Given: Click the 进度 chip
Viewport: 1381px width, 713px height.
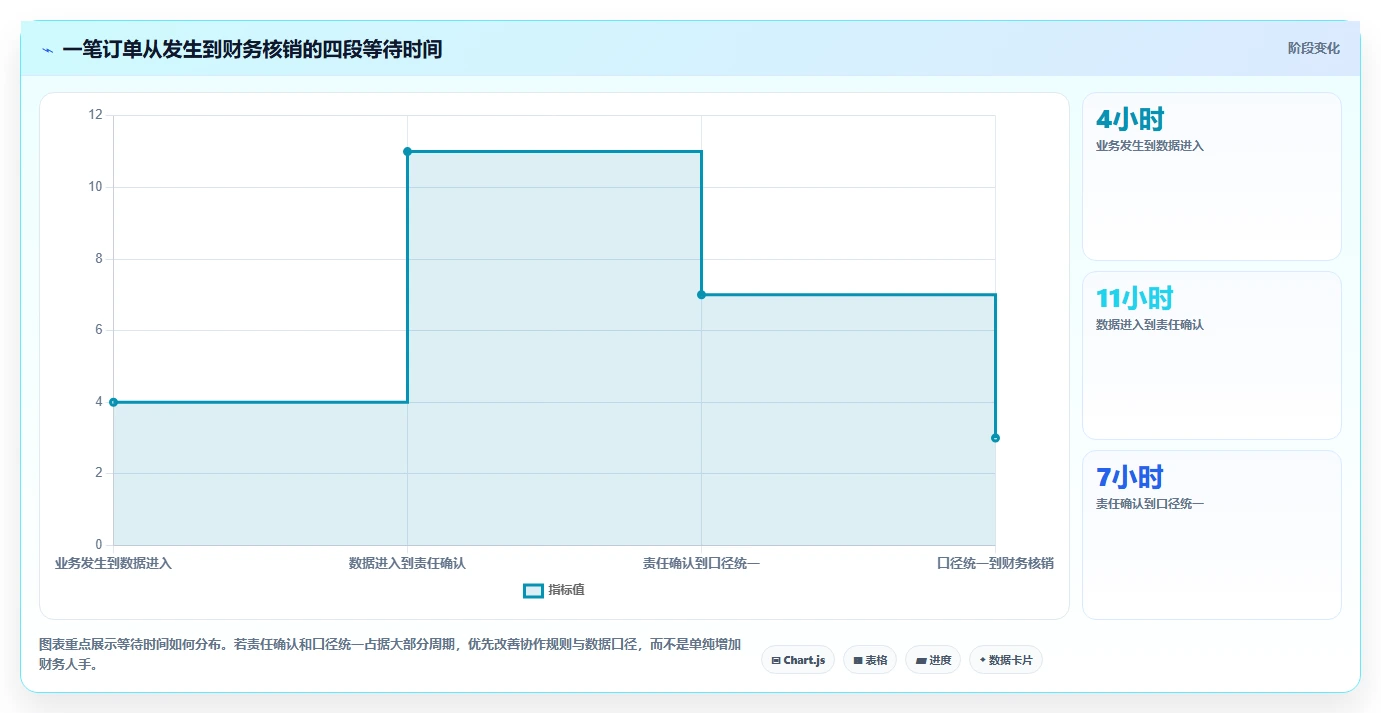Looking at the screenshot, I should click(933, 660).
